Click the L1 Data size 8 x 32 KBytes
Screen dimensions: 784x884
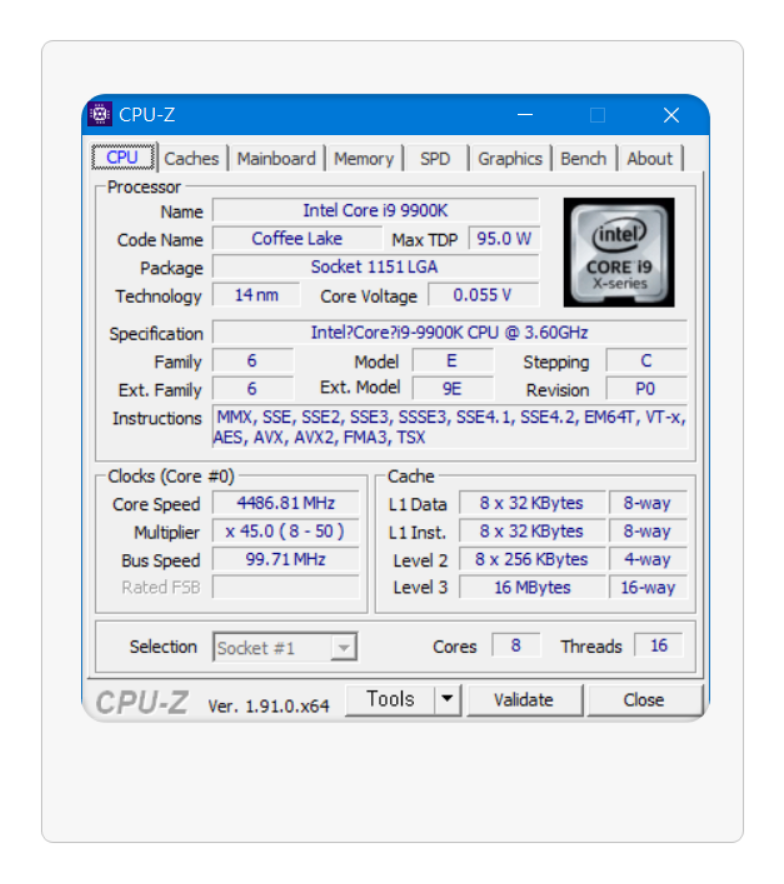click(x=532, y=503)
